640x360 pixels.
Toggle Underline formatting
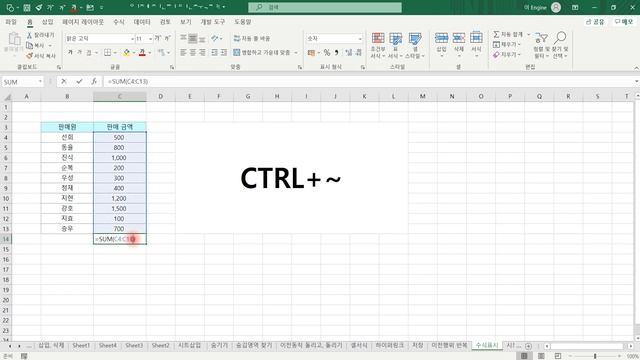pyautogui.click(x=89, y=53)
